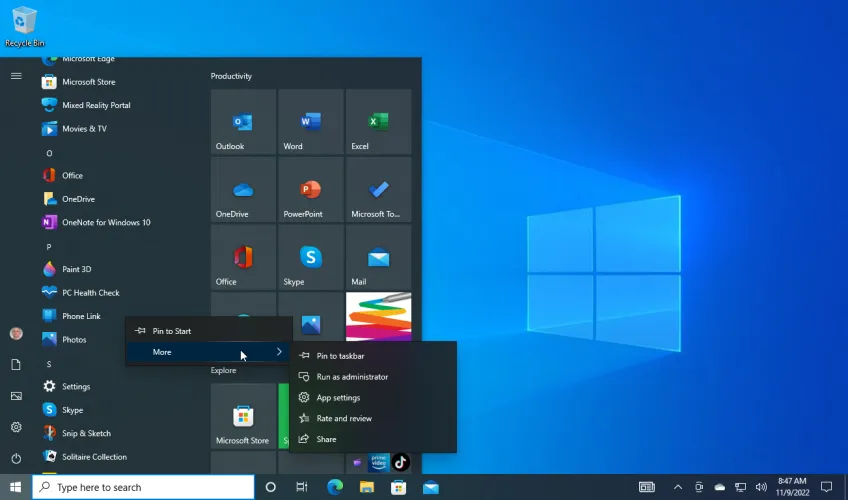
Task: Open the Outlook tile
Action: (243, 122)
